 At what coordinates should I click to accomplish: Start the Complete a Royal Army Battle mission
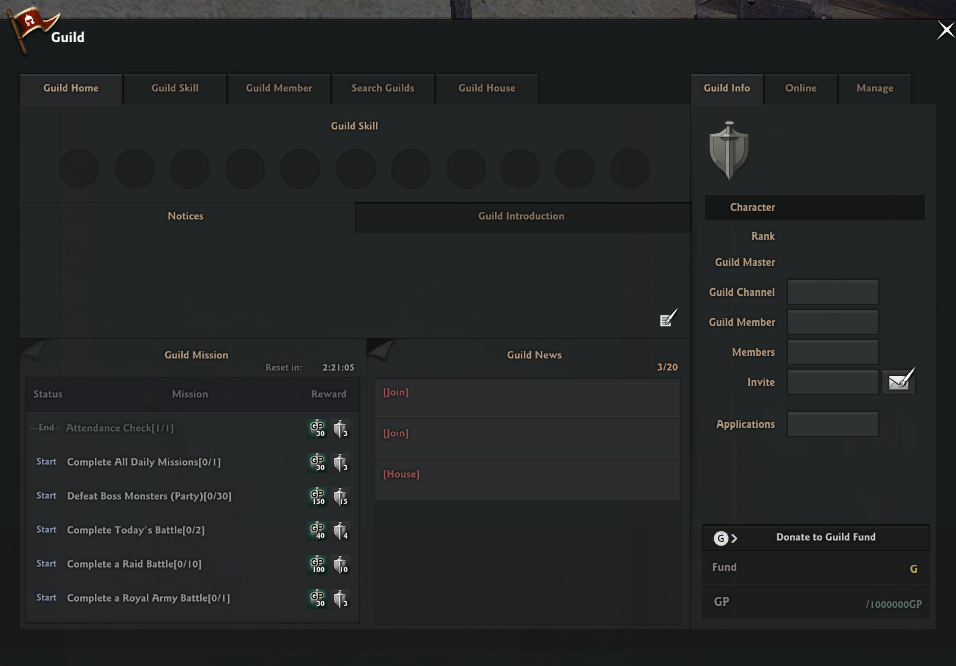click(47, 598)
